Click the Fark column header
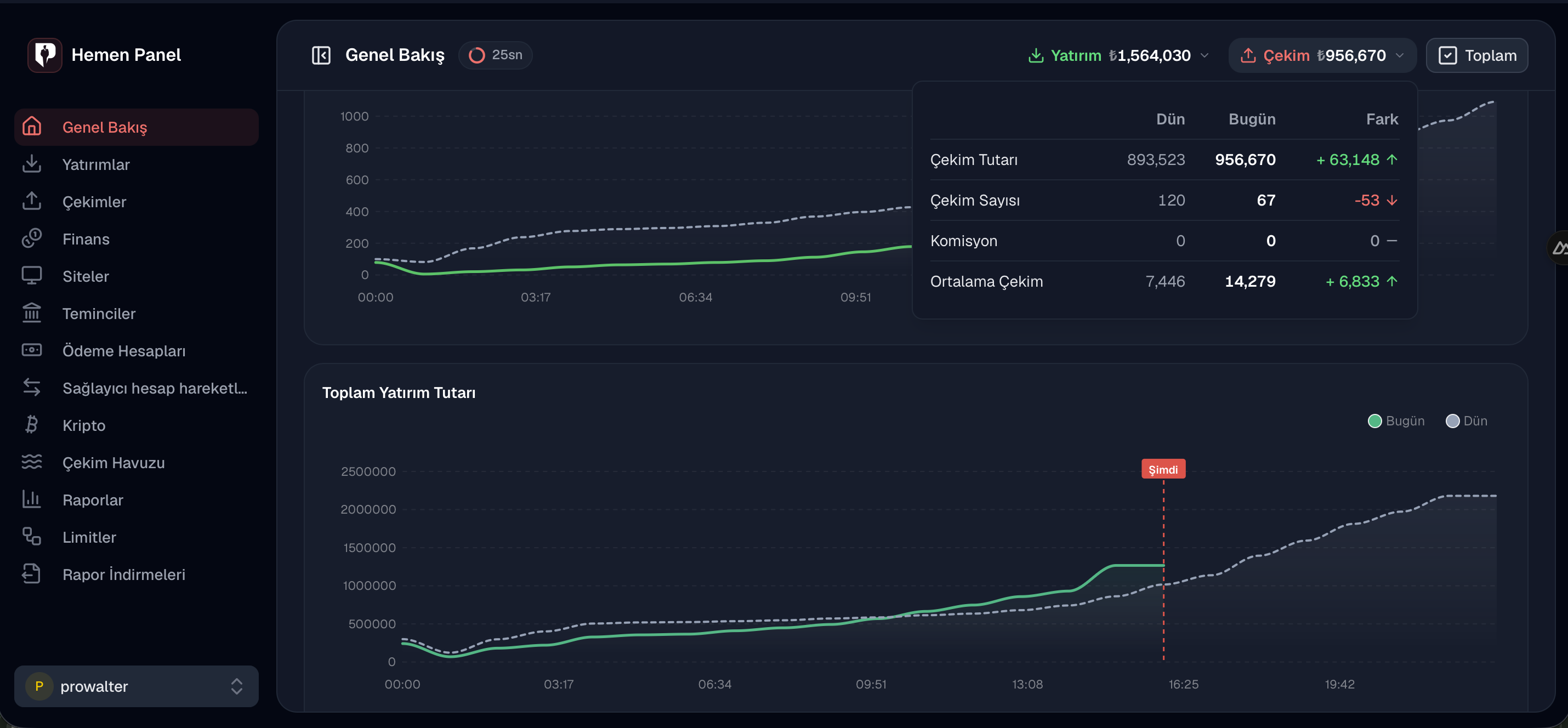Screen dimensions: 1568x728 pyautogui.click(x=1382, y=120)
